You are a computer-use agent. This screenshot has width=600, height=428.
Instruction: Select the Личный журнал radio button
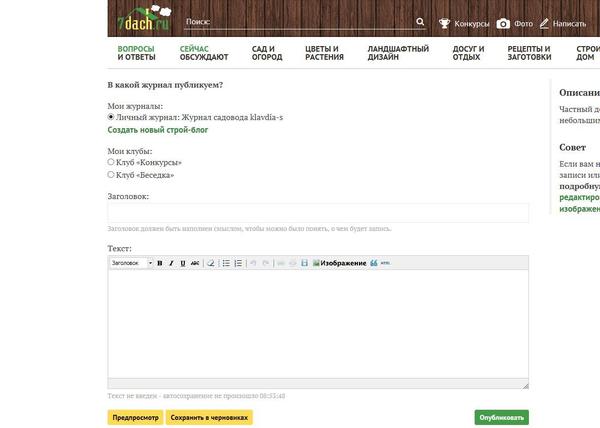111,117
